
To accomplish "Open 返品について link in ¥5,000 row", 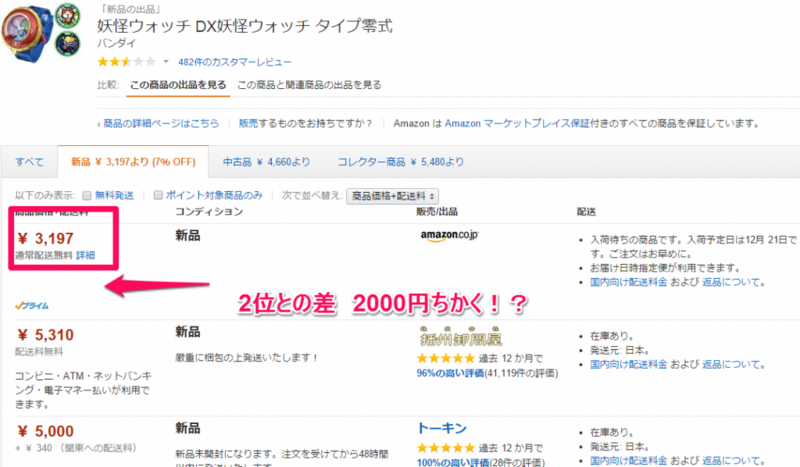I will pyautogui.click(x=731, y=461).
